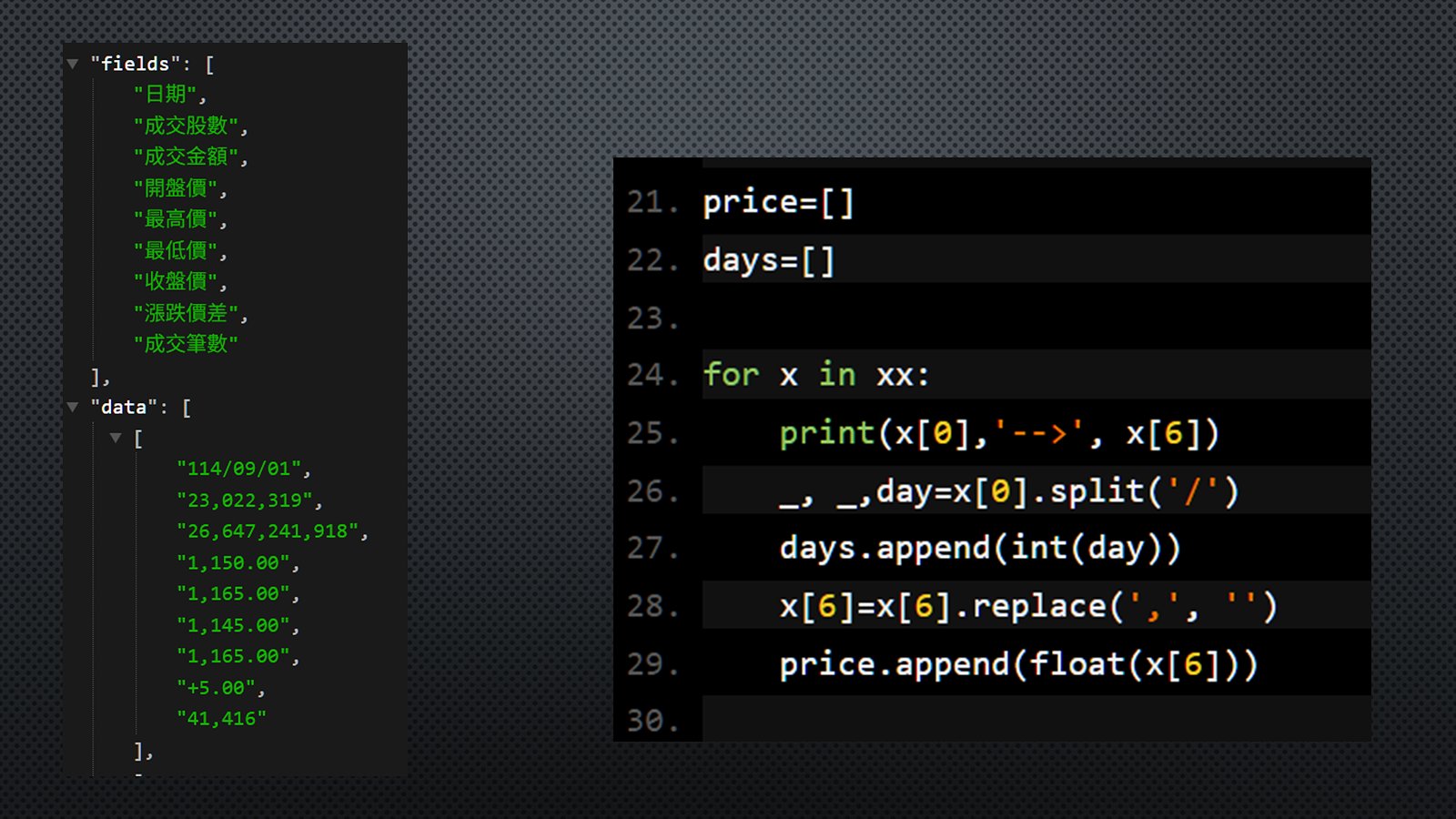This screenshot has height=819, width=1456.
Task: Click the "成交筆數" field string
Action: (186, 344)
